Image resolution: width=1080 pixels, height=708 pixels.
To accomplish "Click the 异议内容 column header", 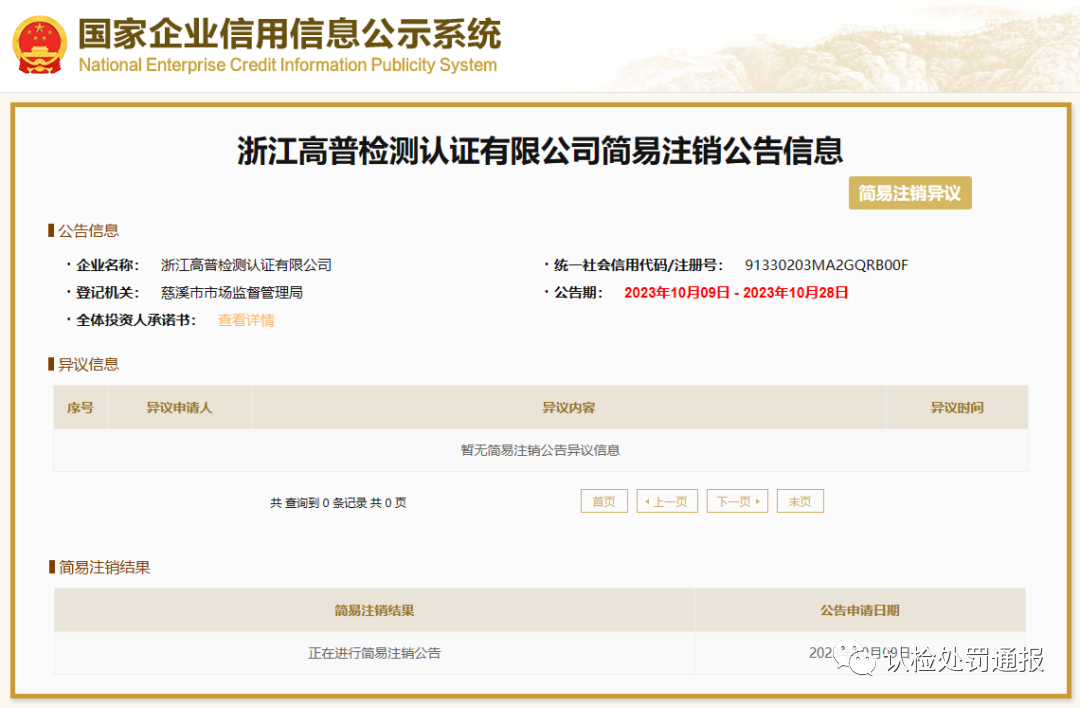I will [569, 408].
